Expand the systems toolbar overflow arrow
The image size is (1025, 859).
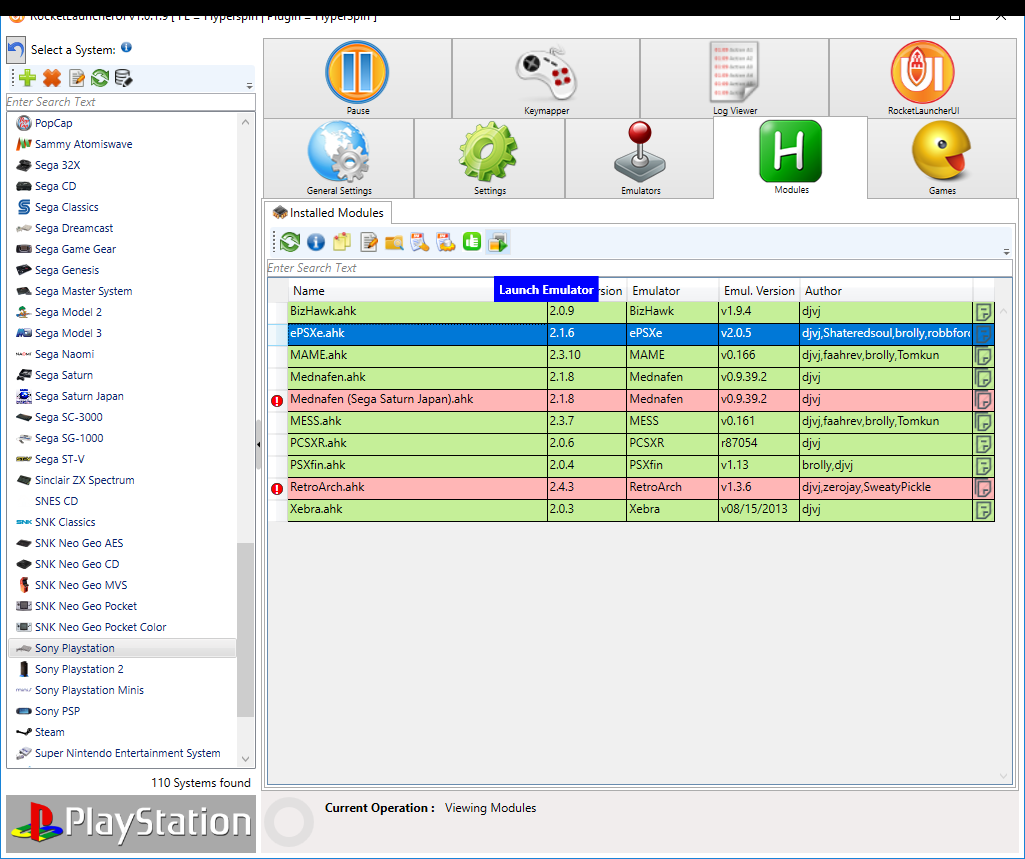point(249,86)
